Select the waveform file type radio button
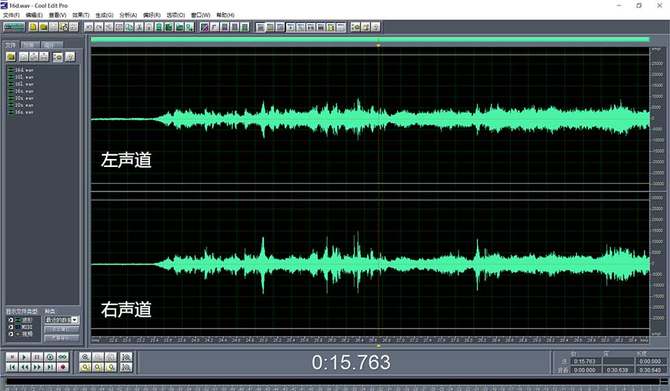The width and height of the screenshot is (670, 391). tap(11, 320)
